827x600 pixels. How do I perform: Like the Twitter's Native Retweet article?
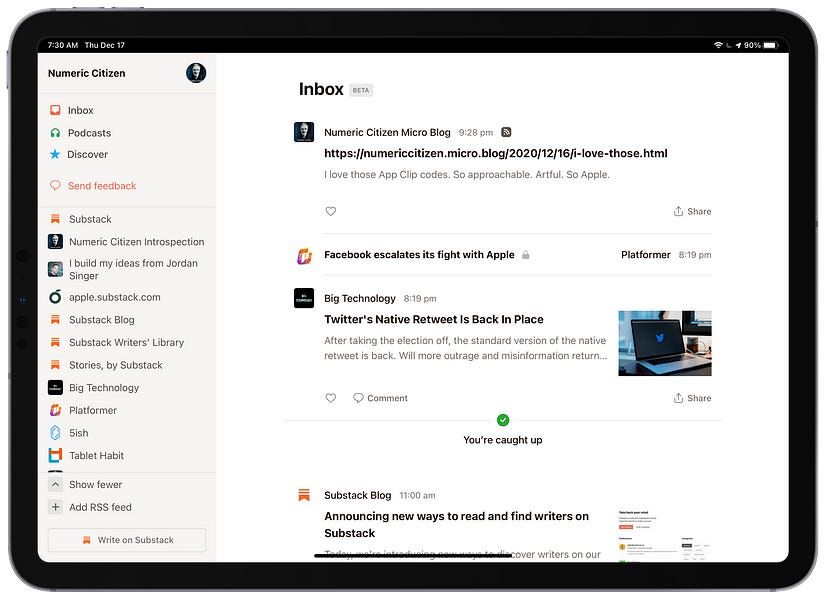331,397
